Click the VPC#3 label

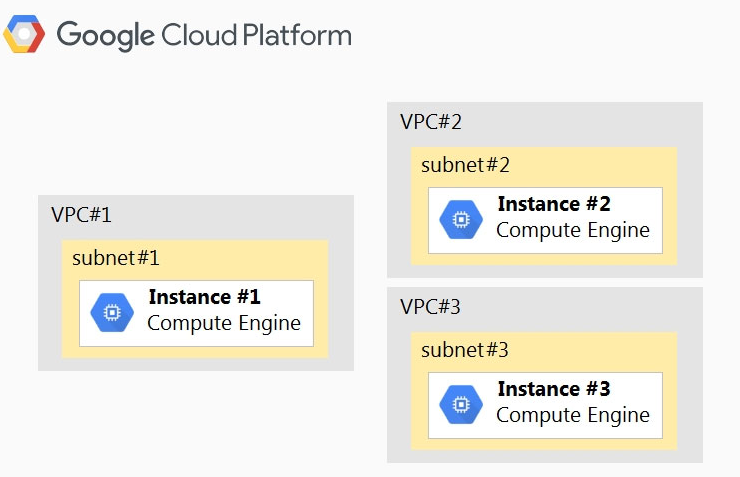[430, 307]
